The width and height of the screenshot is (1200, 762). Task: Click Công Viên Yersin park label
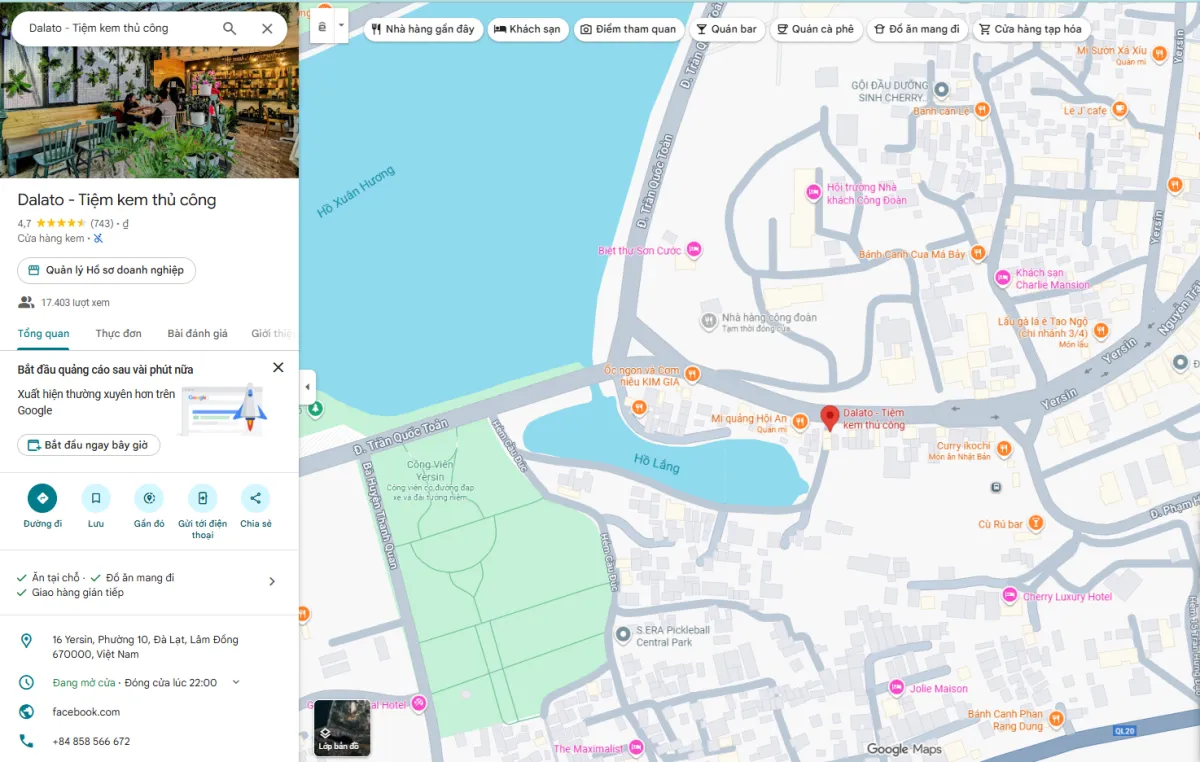point(432,470)
